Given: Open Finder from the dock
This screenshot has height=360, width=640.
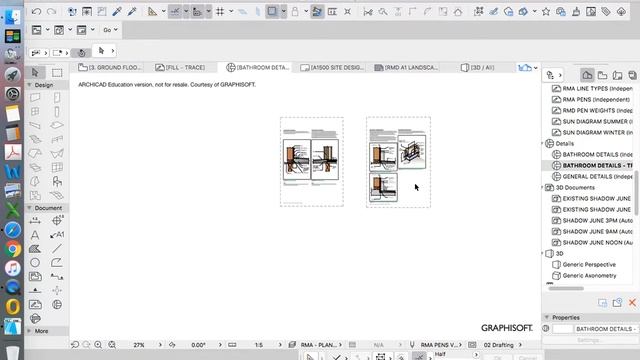Looking at the screenshot, I should (13, 17).
